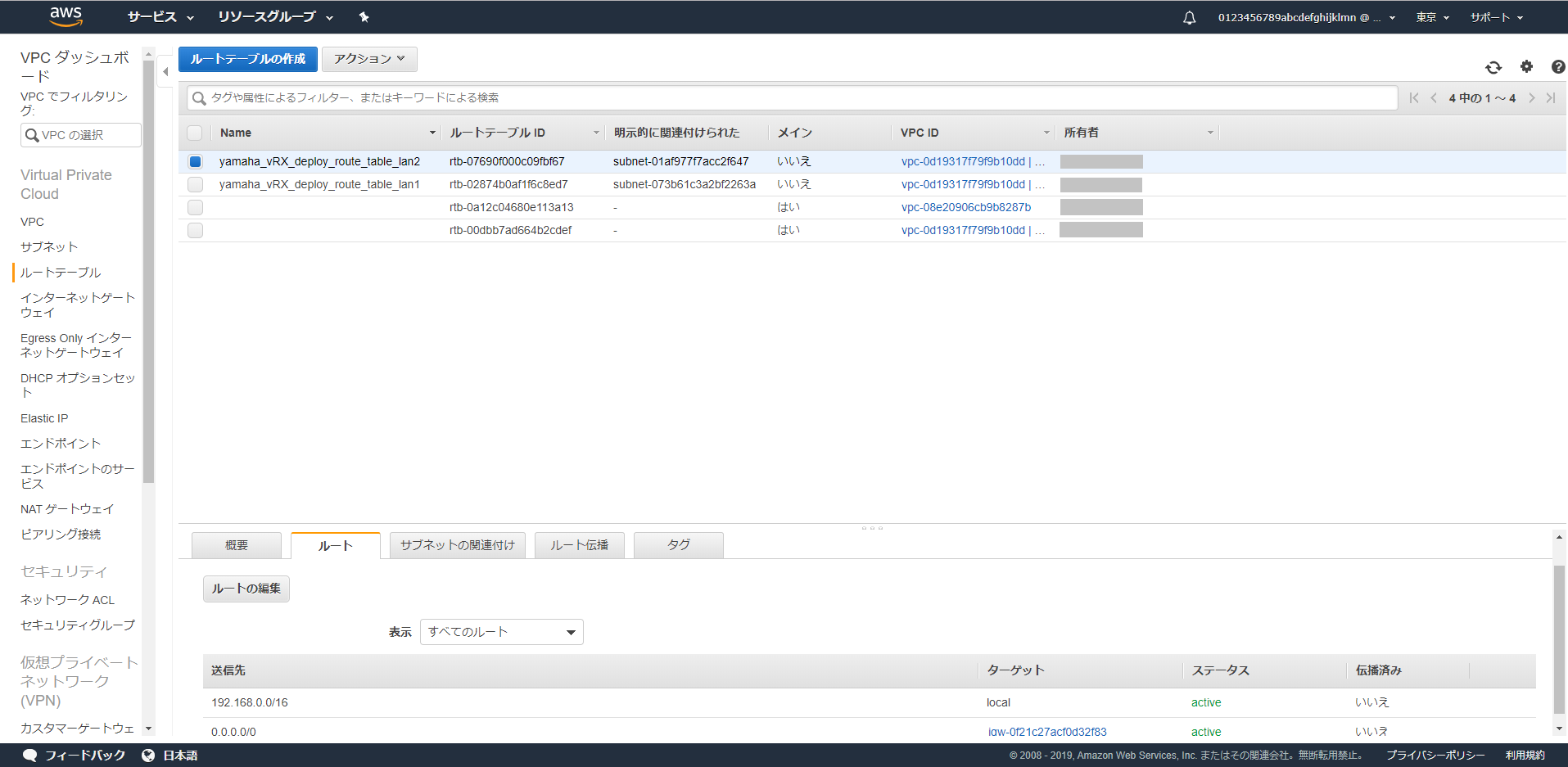Open the help question mark icon
1568x767 pixels.
[x=1557, y=67]
